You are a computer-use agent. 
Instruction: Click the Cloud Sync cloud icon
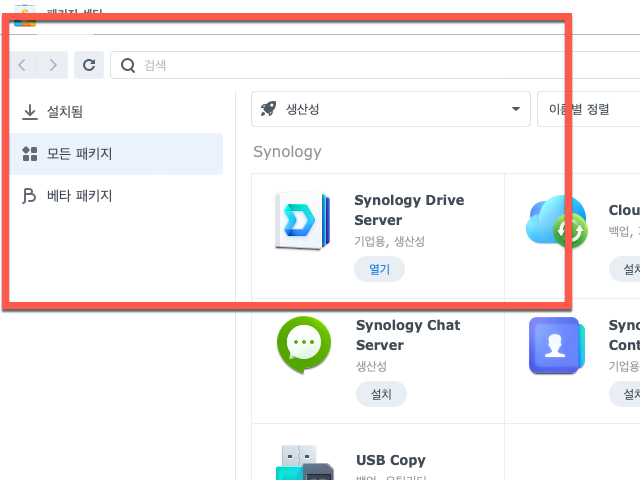[557, 221]
